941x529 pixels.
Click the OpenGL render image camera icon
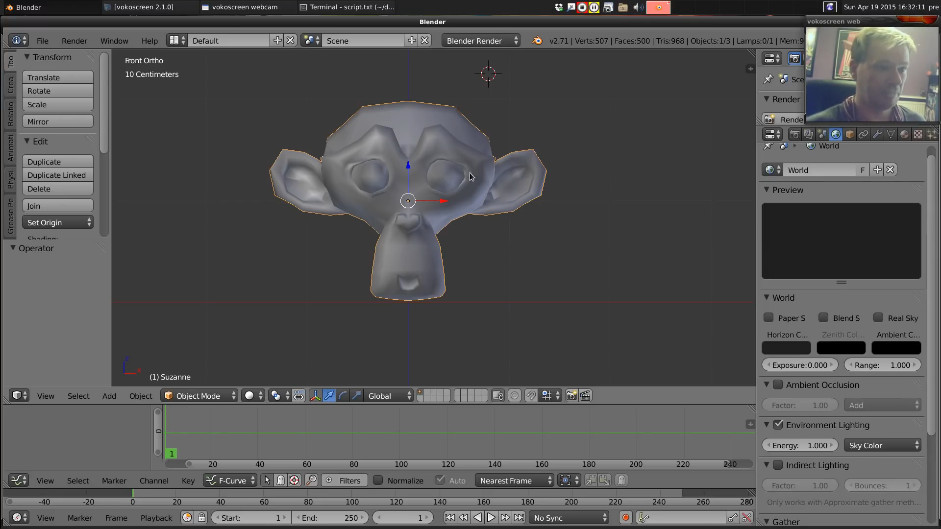click(572, 396)
